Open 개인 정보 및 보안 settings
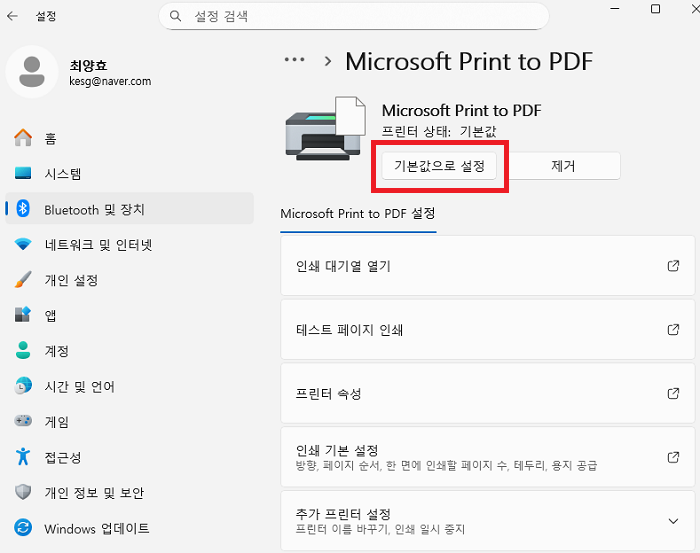The image size is (700, 553). [x=129, y=492]
